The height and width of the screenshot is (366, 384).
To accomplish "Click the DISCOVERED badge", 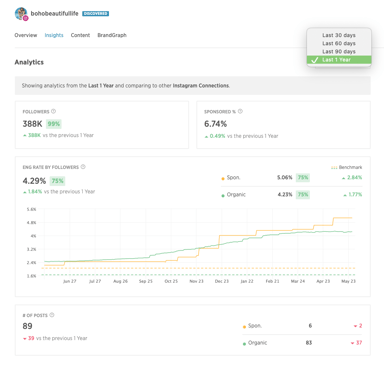I will [x=95, y=14].
